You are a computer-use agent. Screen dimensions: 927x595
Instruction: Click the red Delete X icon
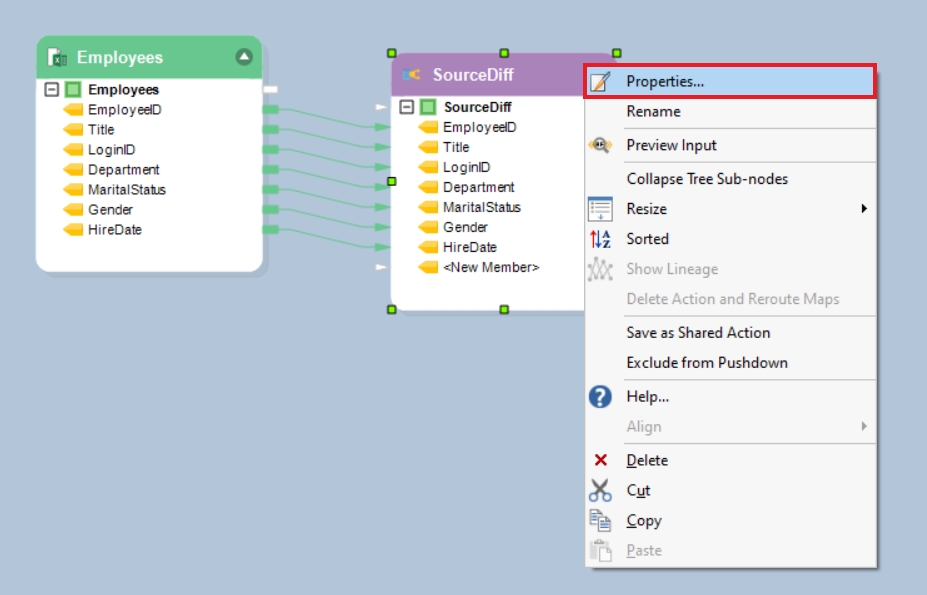click(600, 461)
